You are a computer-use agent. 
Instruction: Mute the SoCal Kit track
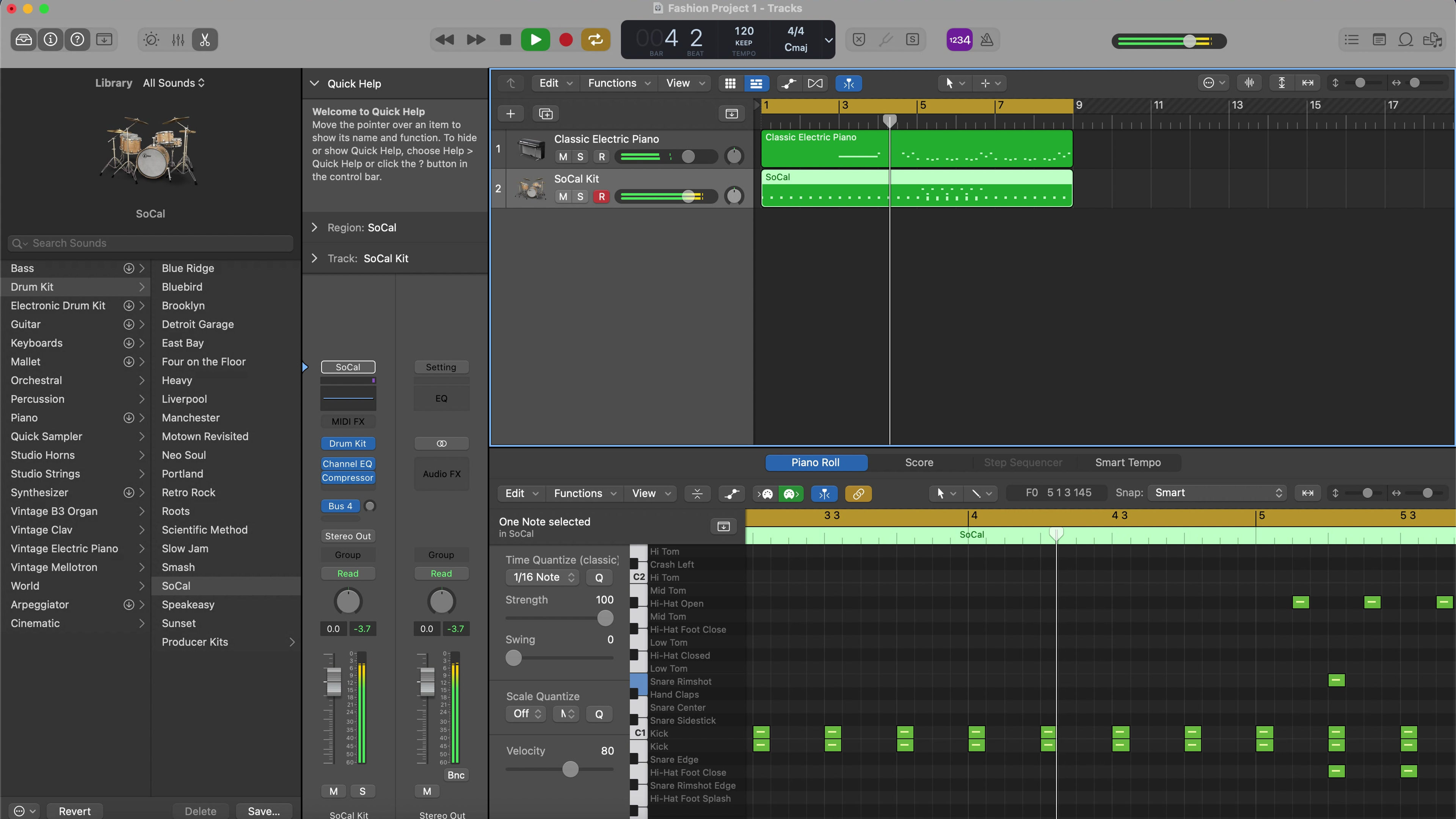563,196
